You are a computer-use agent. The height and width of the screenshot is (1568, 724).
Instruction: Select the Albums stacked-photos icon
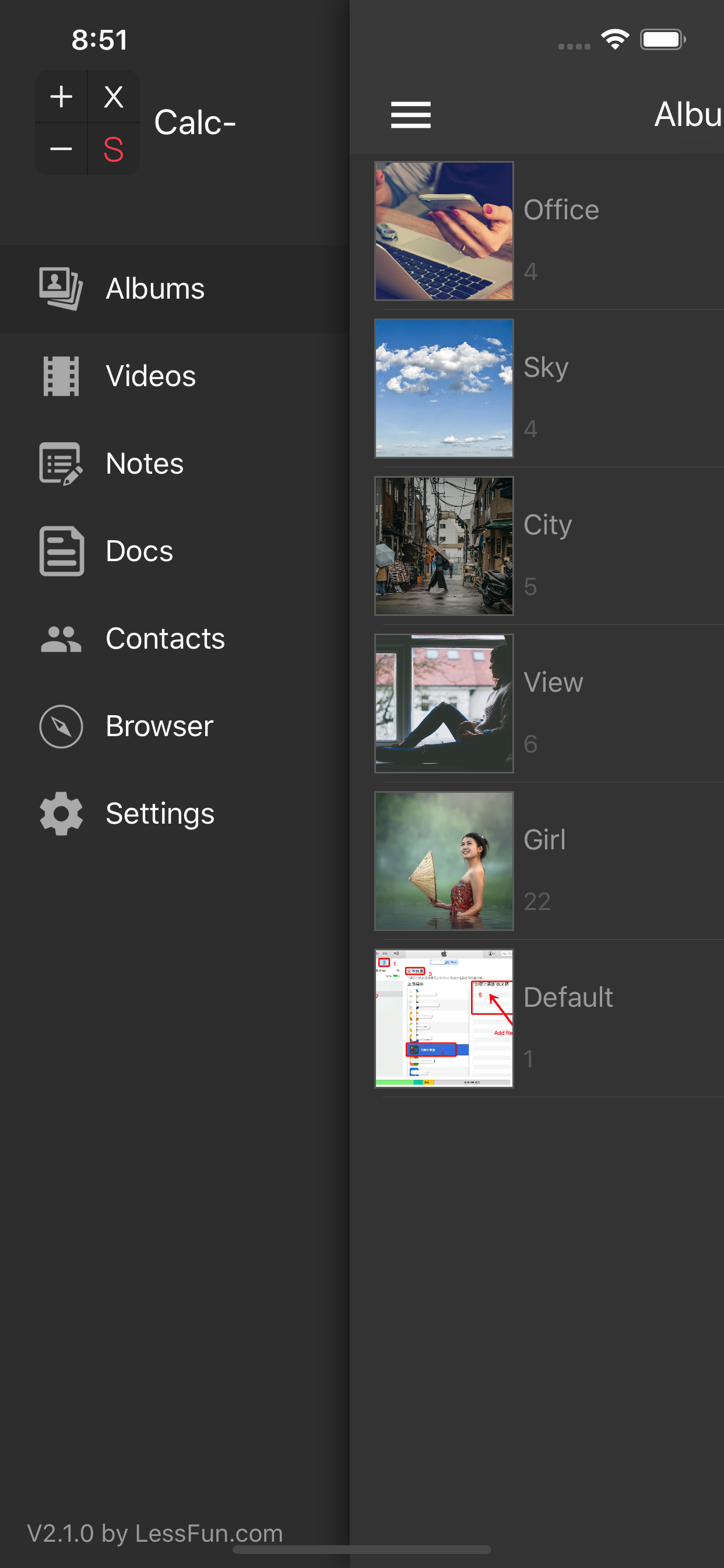coord(61,289)
